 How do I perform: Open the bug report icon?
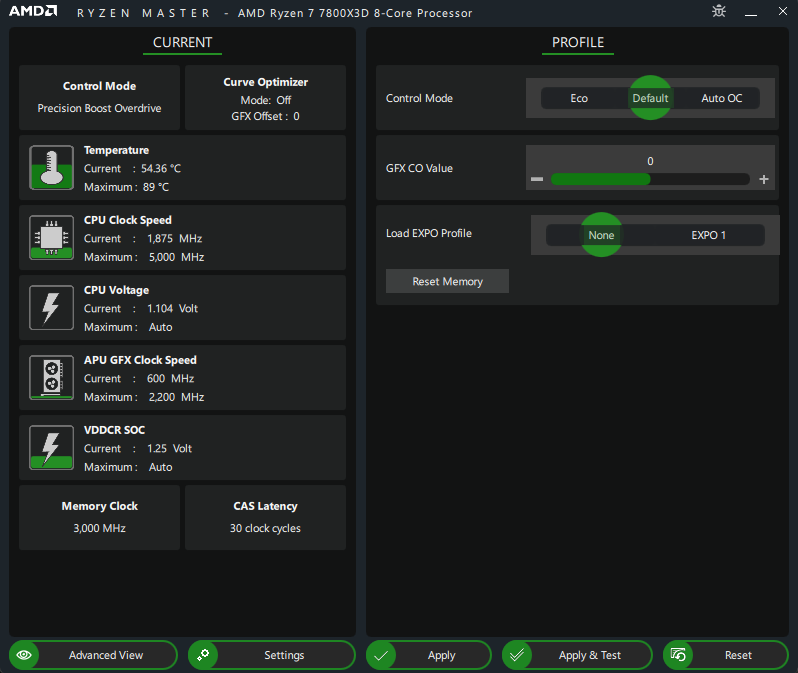pos(719,11)
